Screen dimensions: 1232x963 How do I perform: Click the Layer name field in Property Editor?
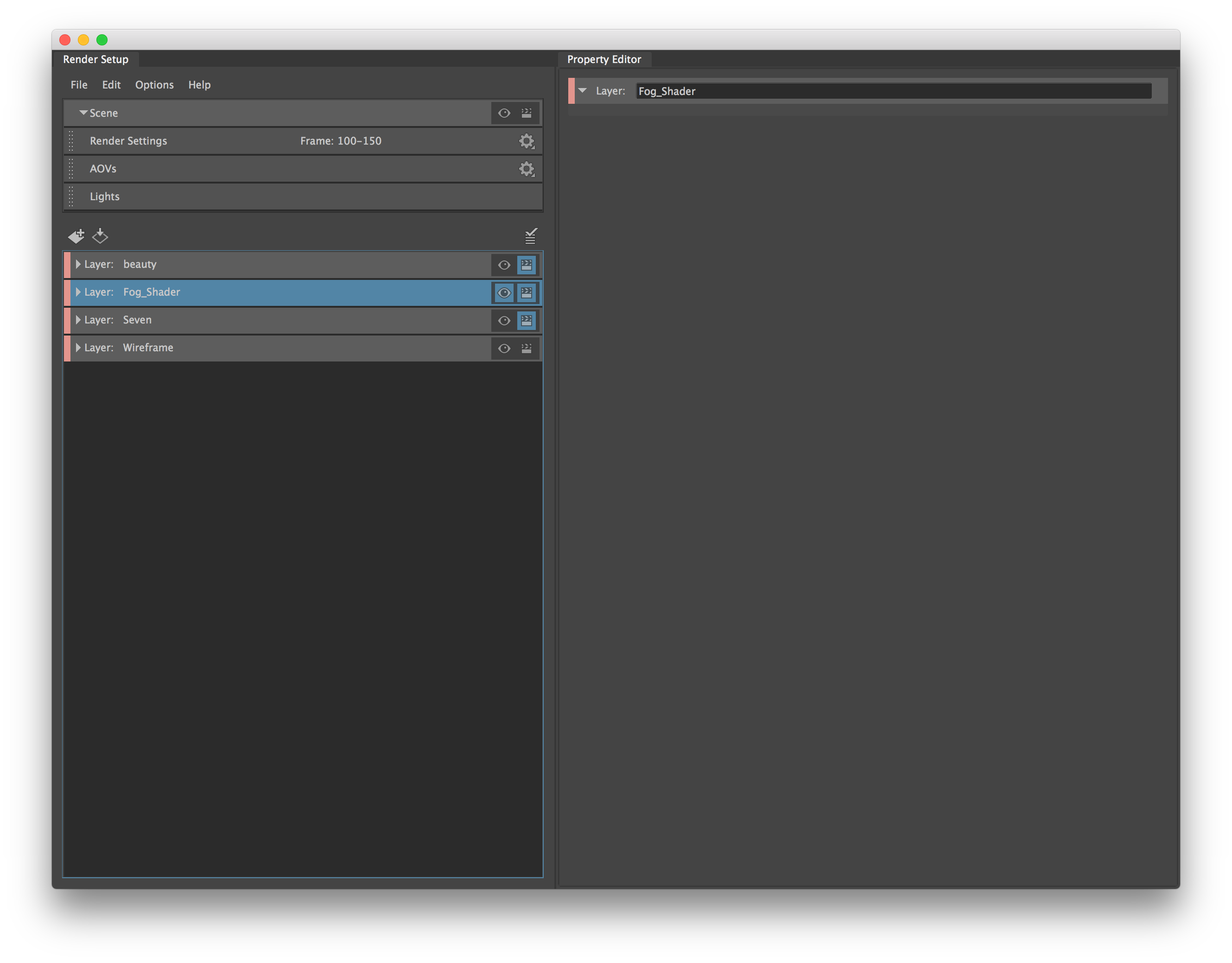coord(891,91)
